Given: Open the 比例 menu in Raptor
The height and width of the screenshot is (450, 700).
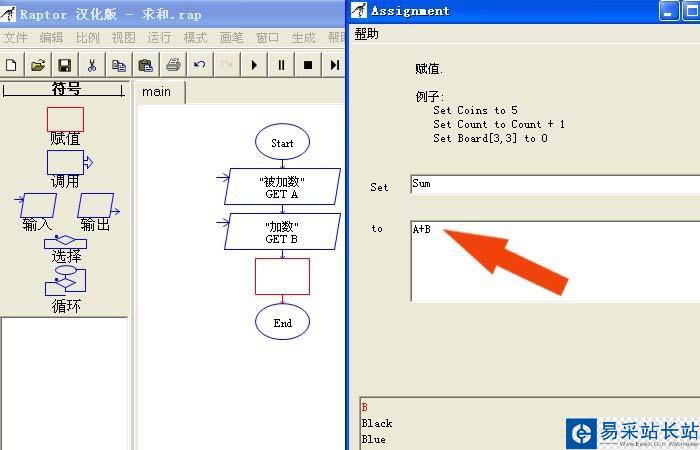Looking at the screenshot, I should pos(88,38).
